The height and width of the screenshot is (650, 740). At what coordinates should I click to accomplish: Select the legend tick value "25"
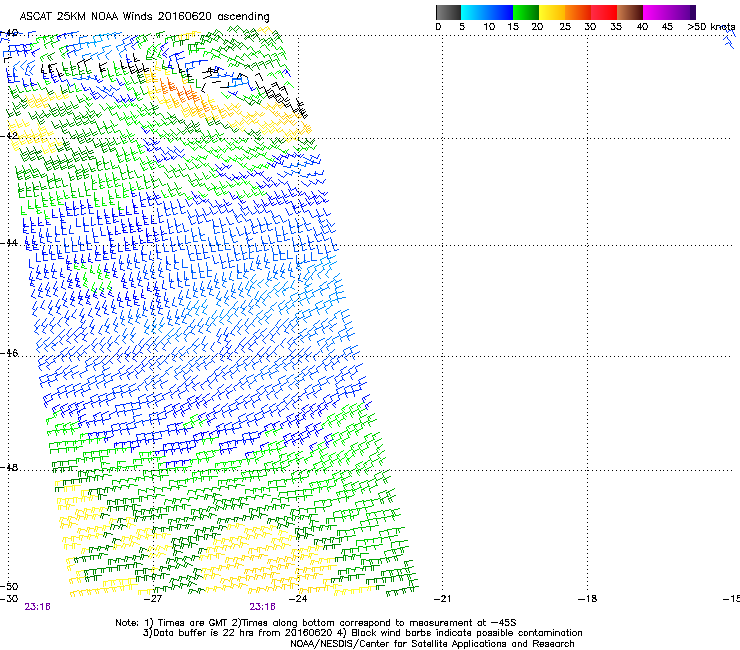coord(565,27)
